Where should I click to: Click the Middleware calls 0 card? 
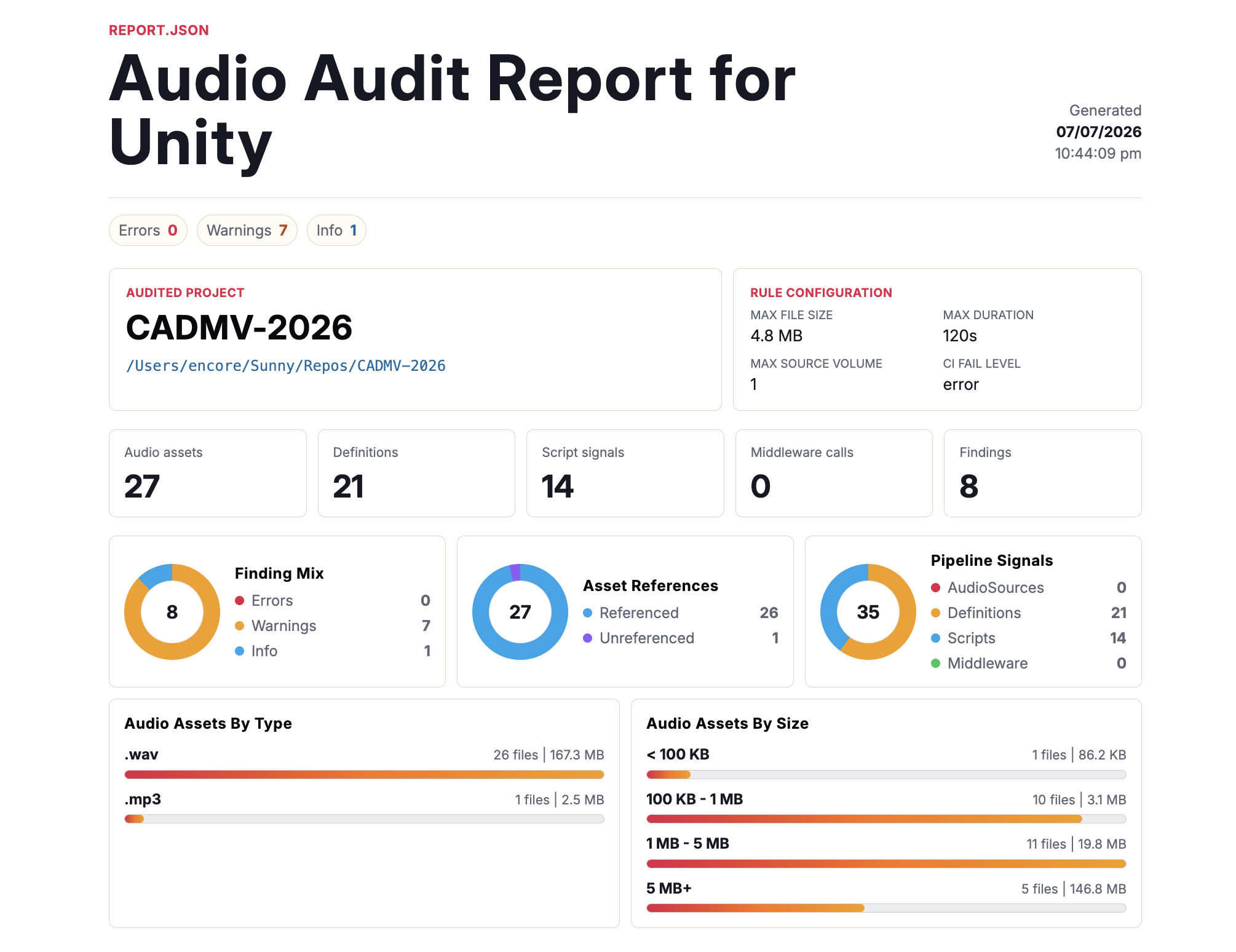[x=834, y=473]
